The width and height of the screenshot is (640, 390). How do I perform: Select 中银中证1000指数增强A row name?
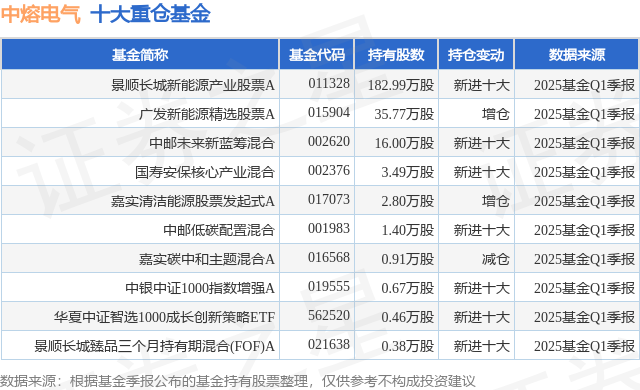pos(200,288)
